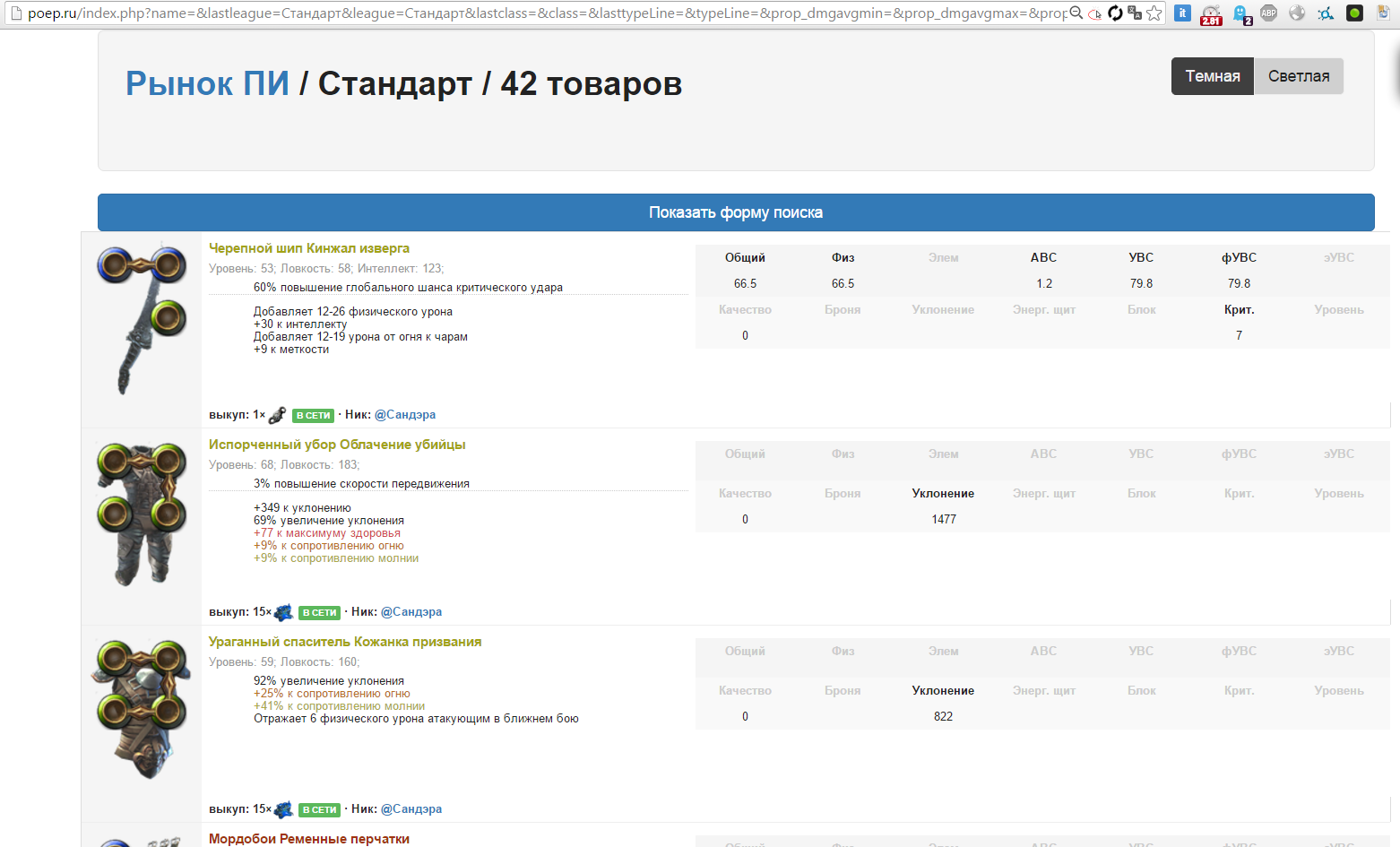This screenshot has height=847, width=1400.
Task: Click В СЕТИ badge on Испорченный убор listing
Action: [x=320, y=613]
